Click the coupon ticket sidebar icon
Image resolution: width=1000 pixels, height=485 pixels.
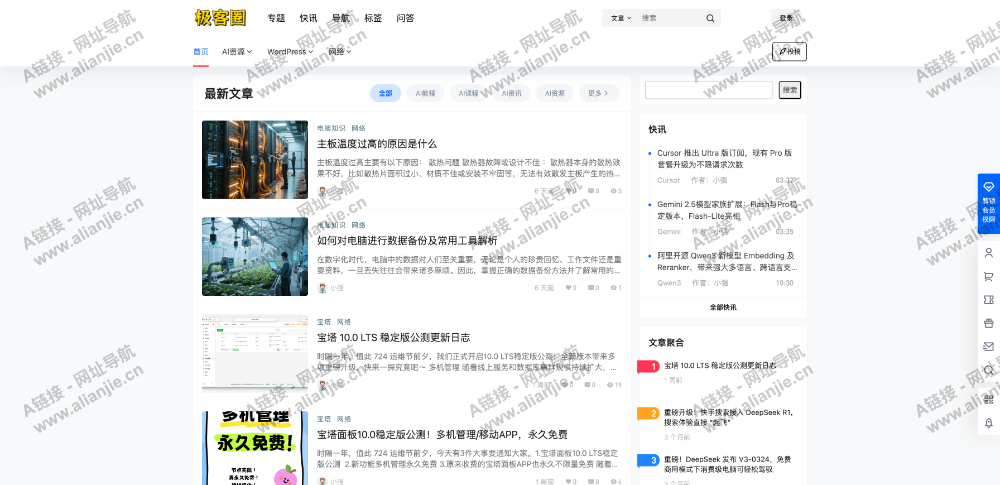[x=989, y=300]
